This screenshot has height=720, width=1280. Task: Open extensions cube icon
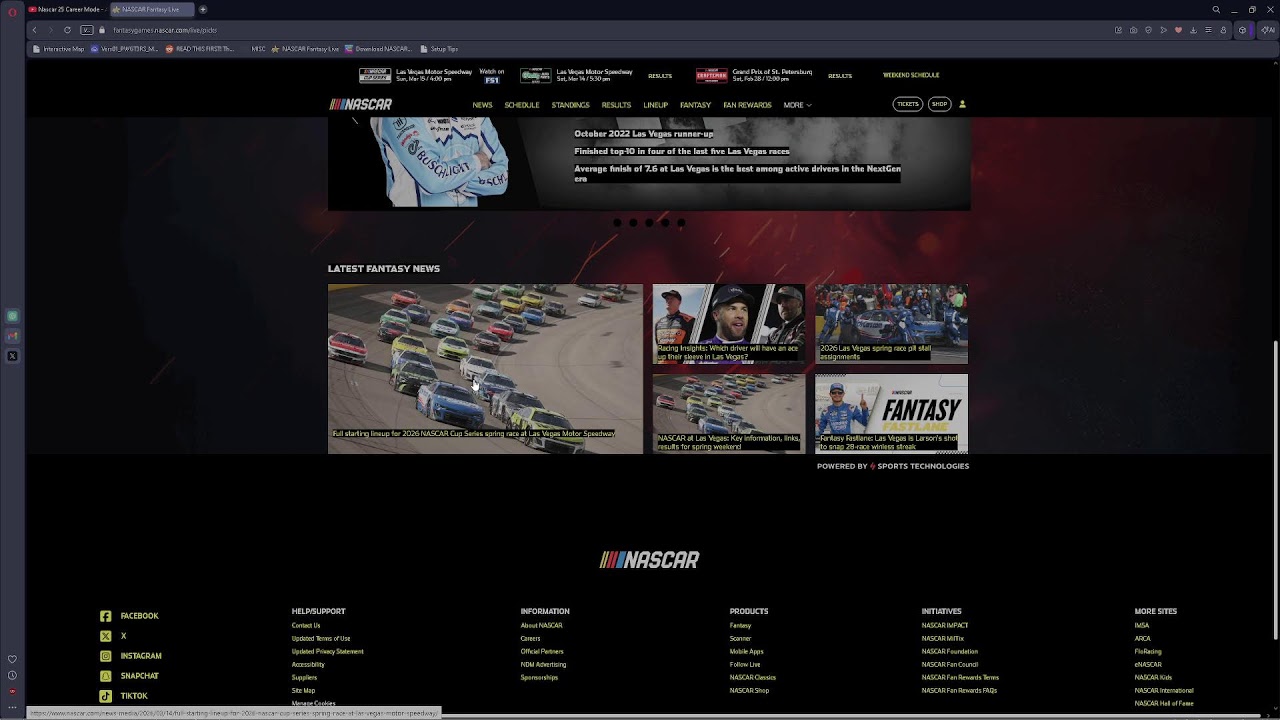[x=1242, y=30]
